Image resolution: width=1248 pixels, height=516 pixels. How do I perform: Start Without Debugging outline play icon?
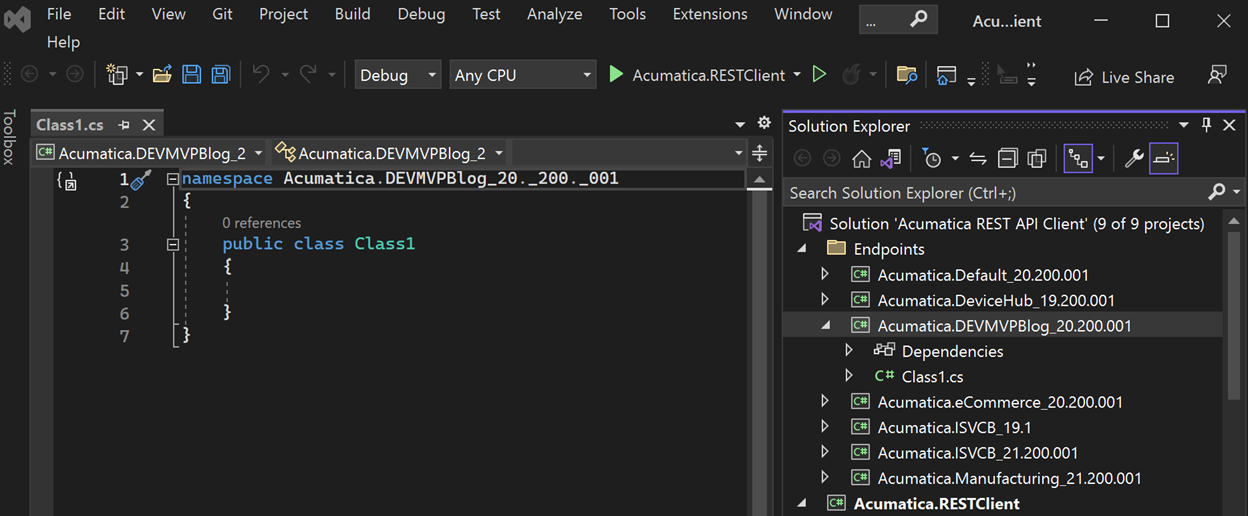click(819, 75)
